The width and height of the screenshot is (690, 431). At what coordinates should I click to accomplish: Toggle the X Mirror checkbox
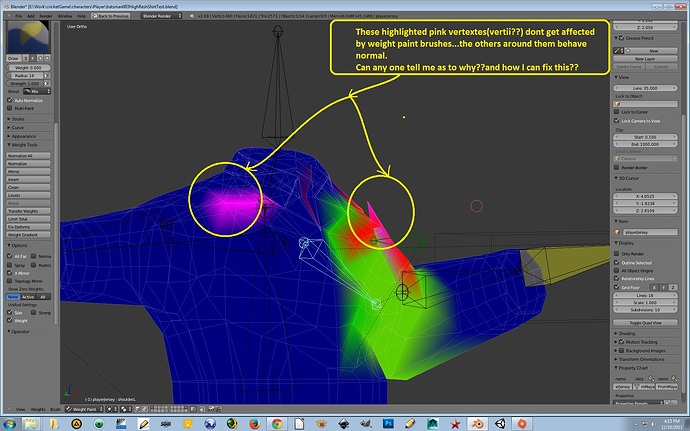tap(10, 273)
